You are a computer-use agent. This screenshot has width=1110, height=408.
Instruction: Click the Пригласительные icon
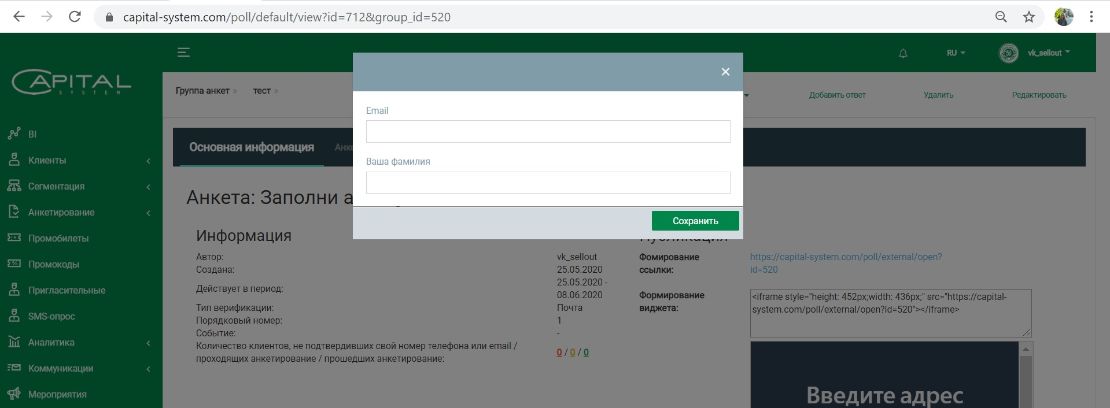tap(13, 290)
